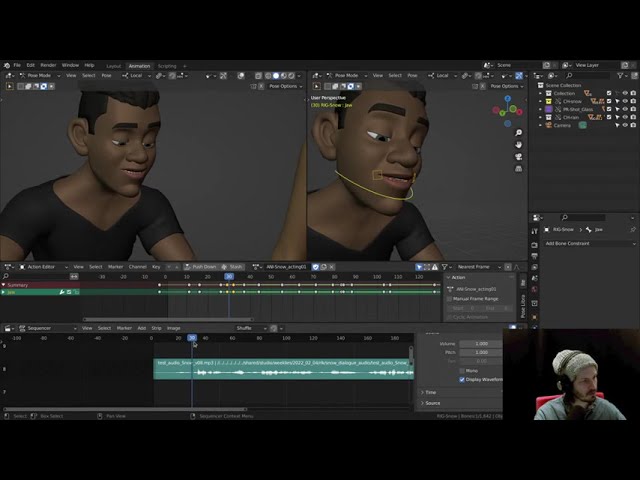Click the pan hand icon in right viewport

click(x=518, y=145)
